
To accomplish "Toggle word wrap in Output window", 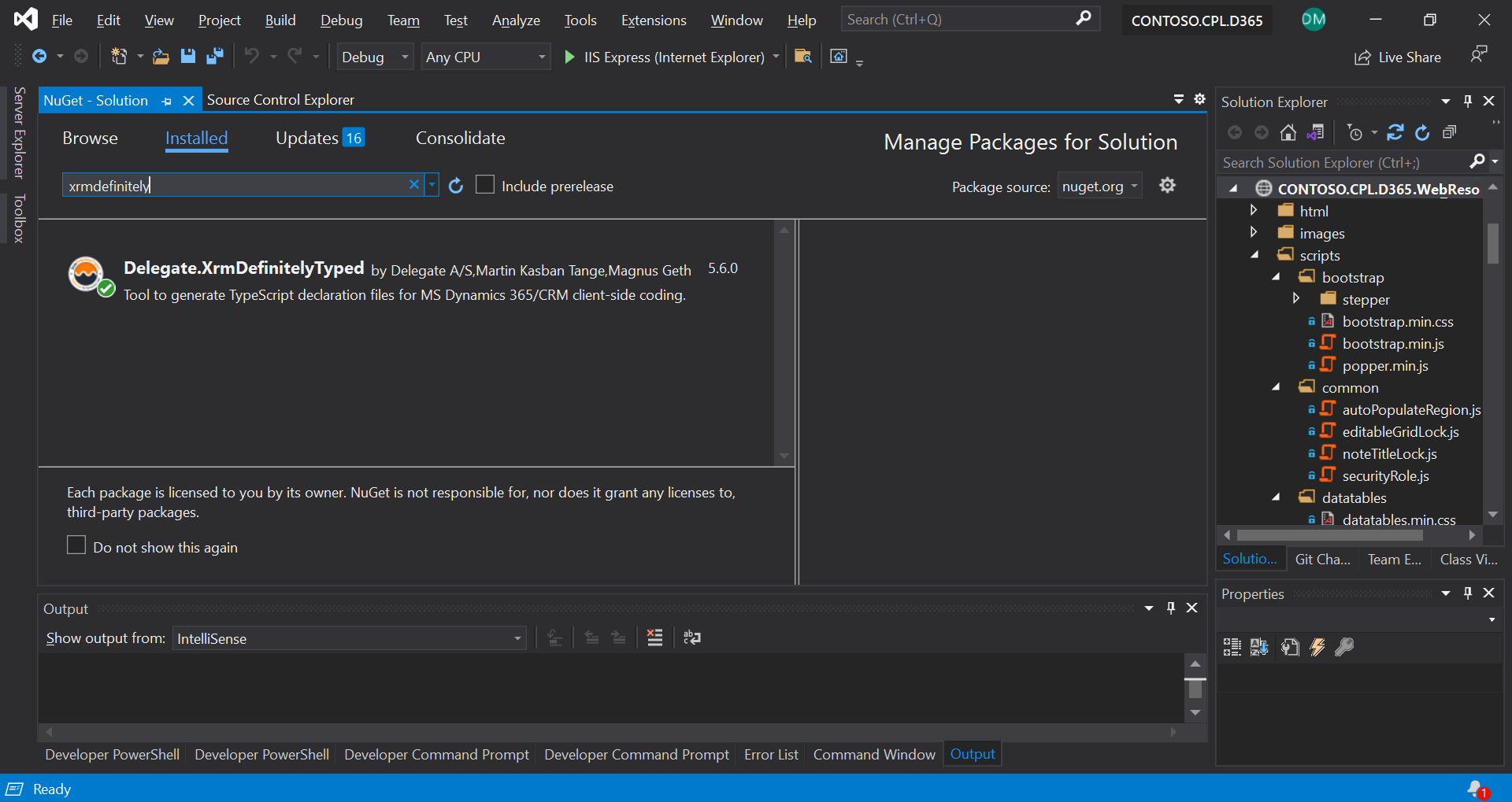I will click(x=692, y=638).
